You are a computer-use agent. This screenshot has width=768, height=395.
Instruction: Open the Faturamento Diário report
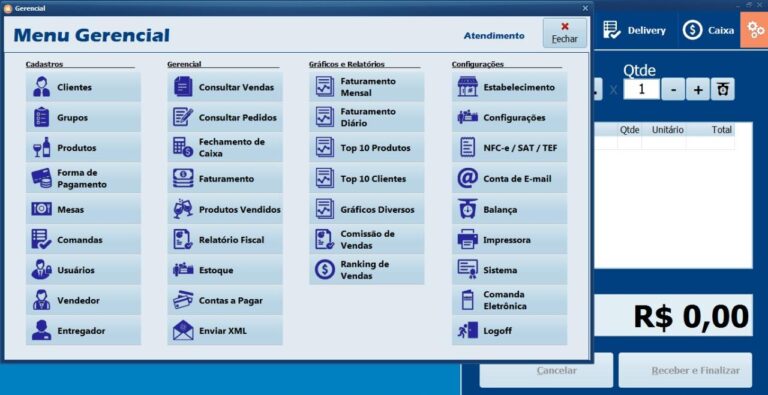tap(366, 118)
